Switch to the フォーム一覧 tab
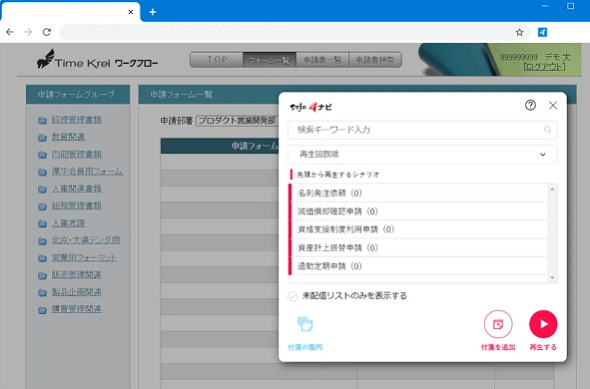Image resolution: width=590 pixels, height=389 pixels. (269, 60)
